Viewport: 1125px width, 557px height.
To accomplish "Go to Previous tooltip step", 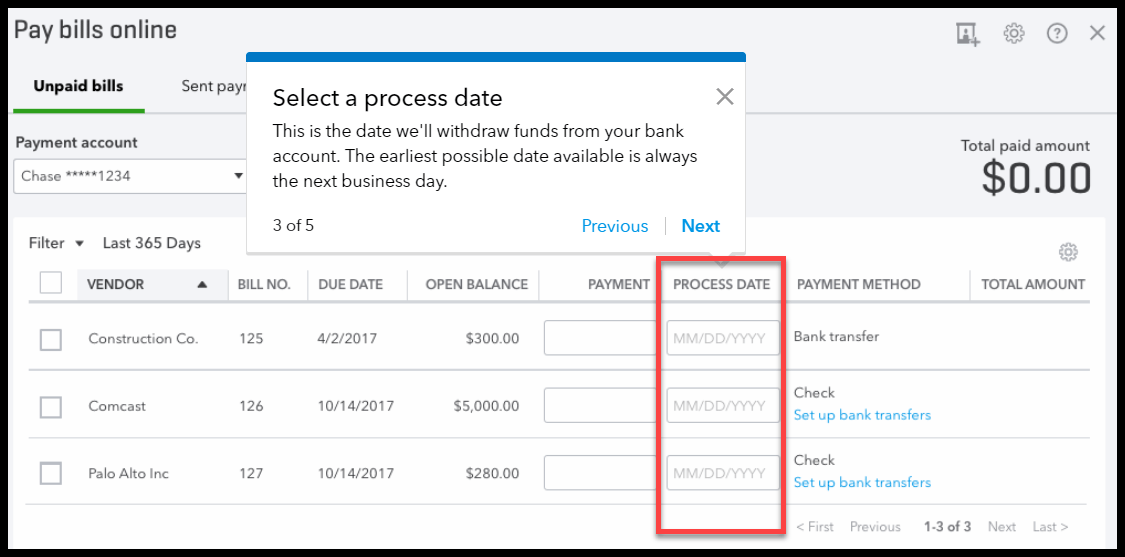I will coord(615,226).
